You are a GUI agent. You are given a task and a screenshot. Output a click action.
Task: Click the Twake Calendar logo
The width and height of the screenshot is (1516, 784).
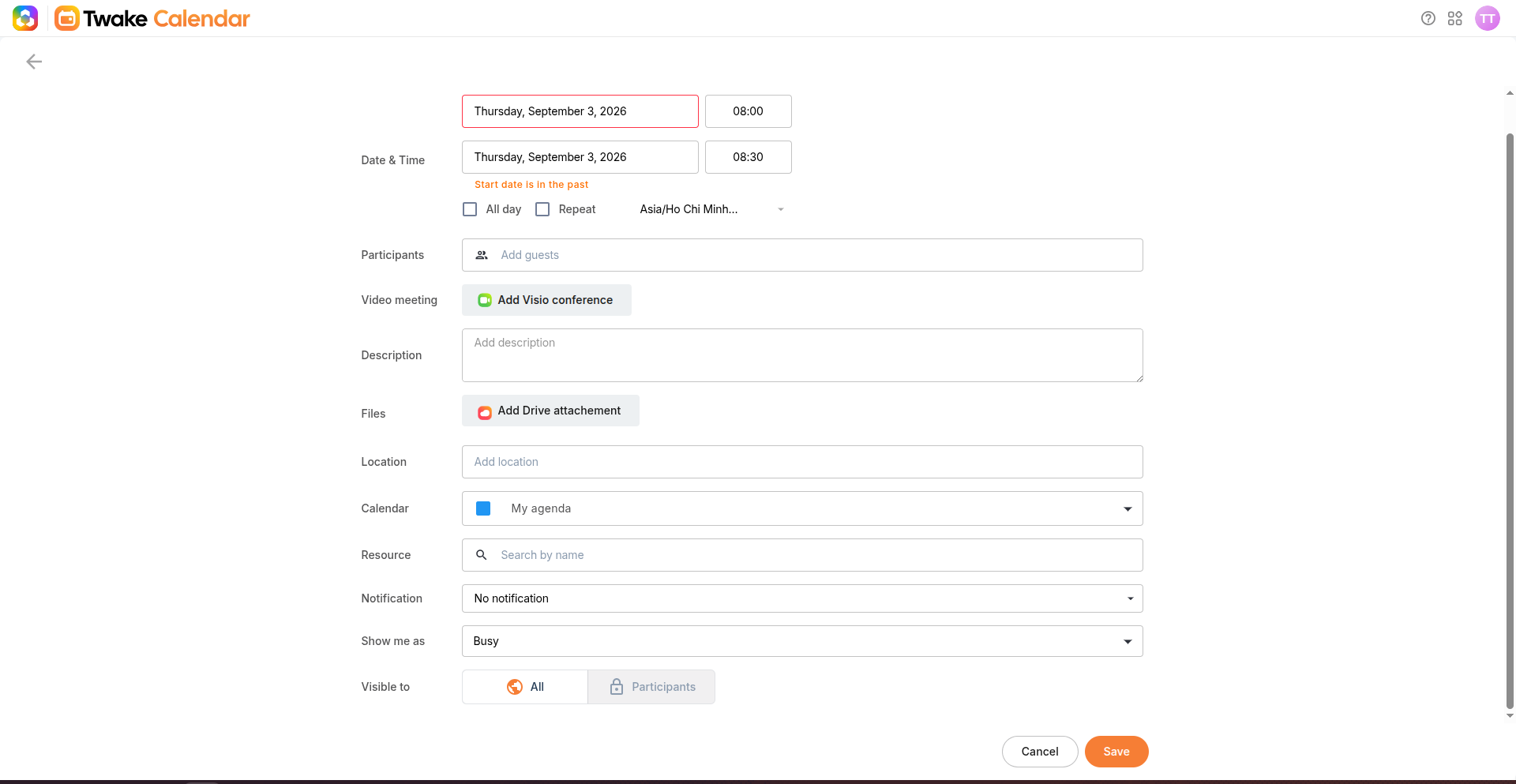[x=152, y=18]
